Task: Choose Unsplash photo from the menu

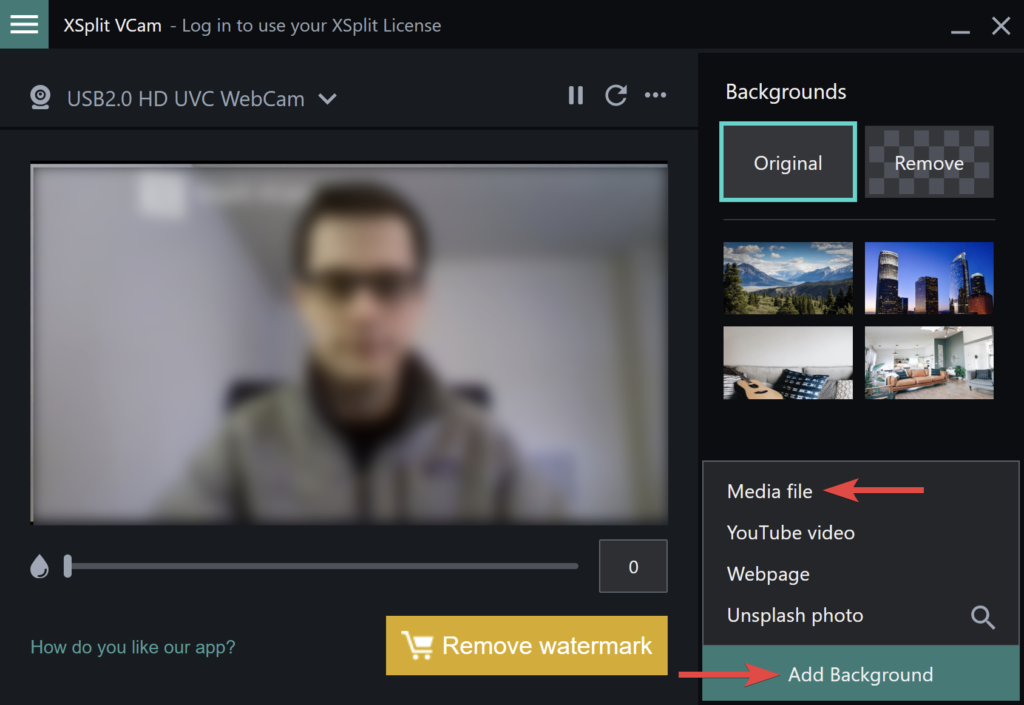Action: [x=795, y=616]
